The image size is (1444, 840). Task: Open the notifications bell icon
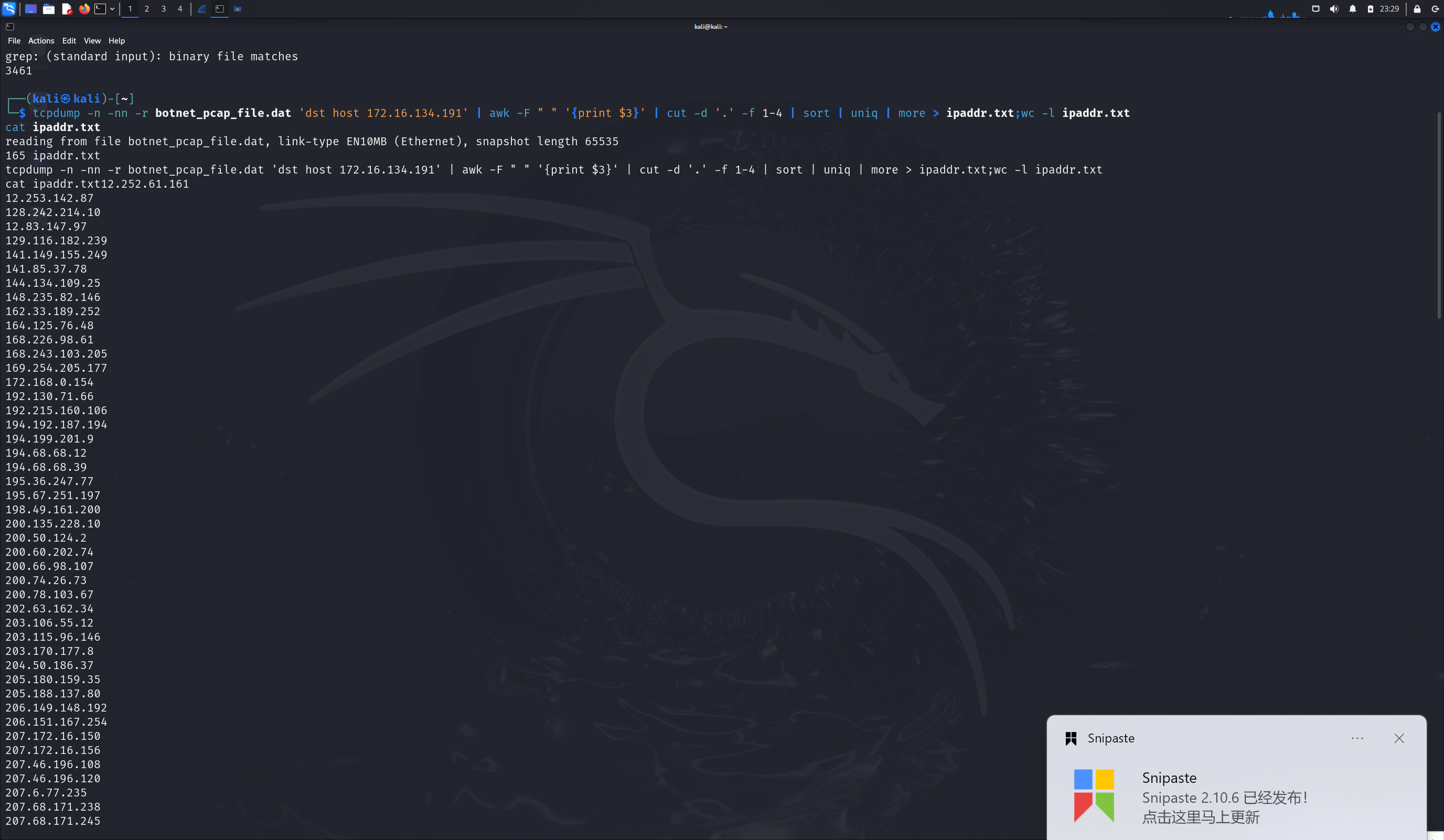click(x=1352, y=8)
